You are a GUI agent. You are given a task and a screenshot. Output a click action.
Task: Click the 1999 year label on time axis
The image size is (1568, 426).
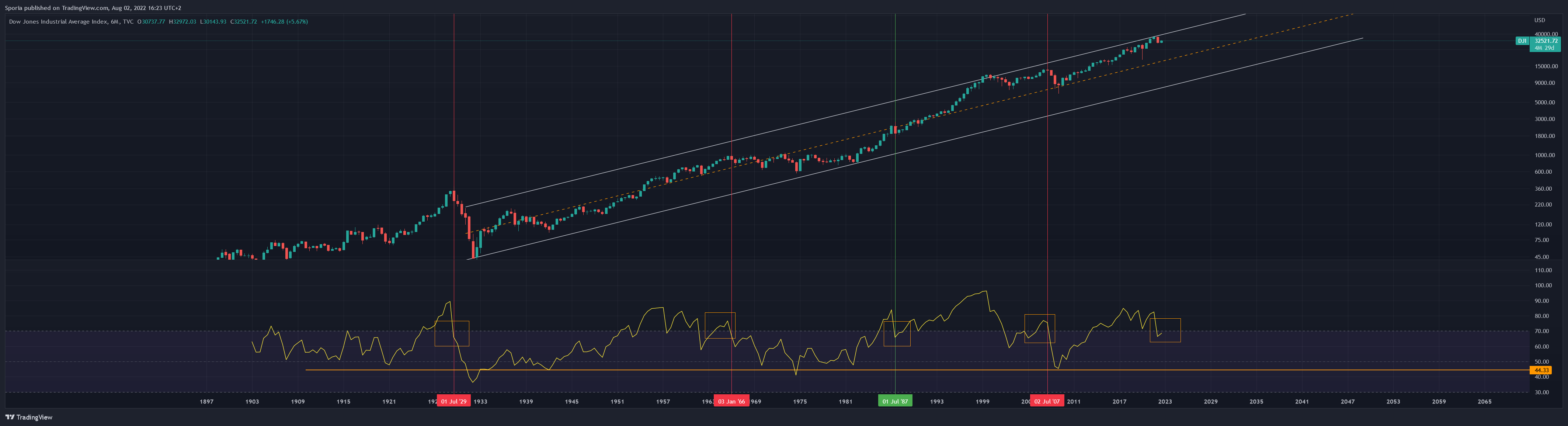(x=983, y=402)
